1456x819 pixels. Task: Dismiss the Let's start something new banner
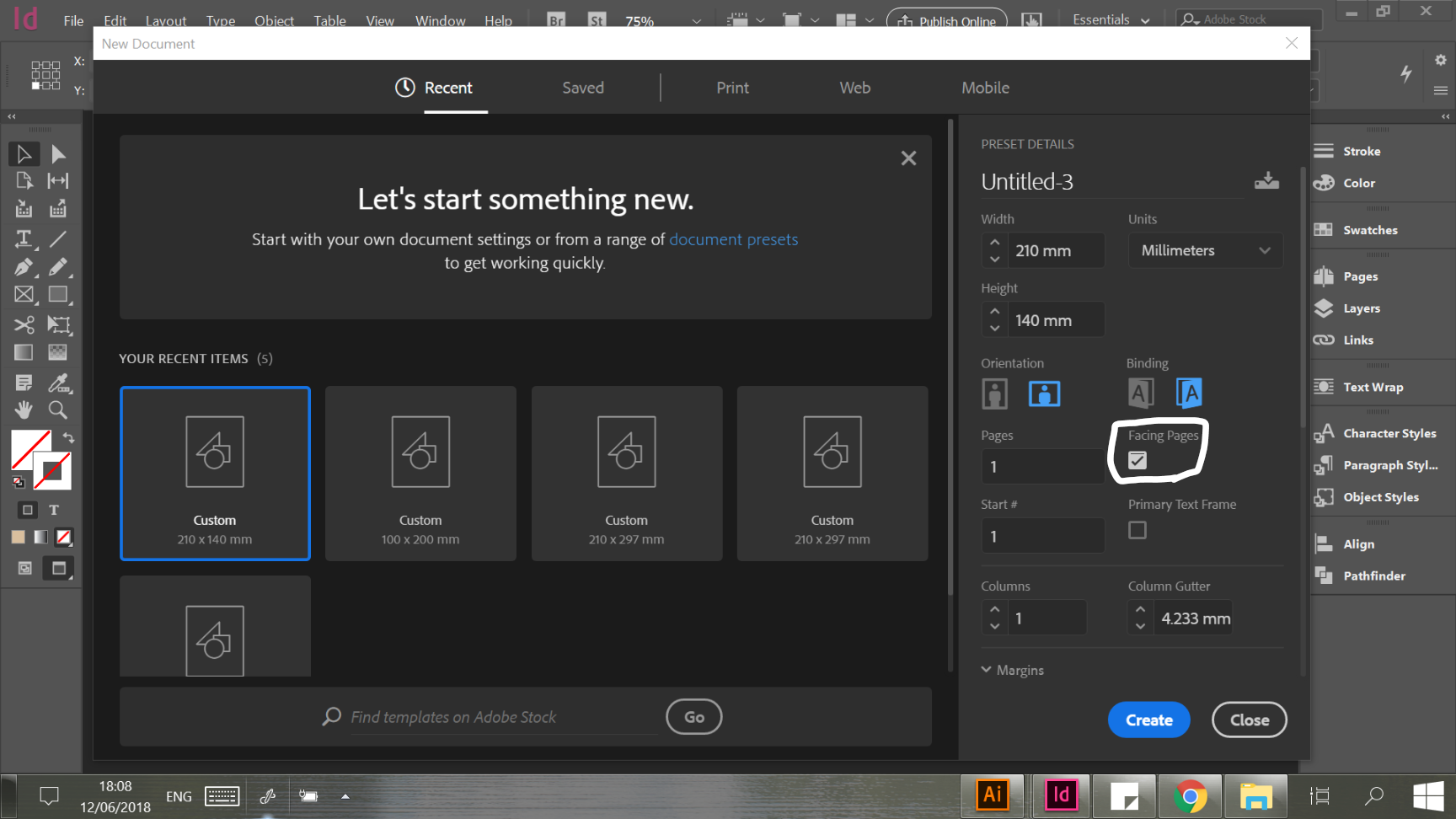(908, 158)
